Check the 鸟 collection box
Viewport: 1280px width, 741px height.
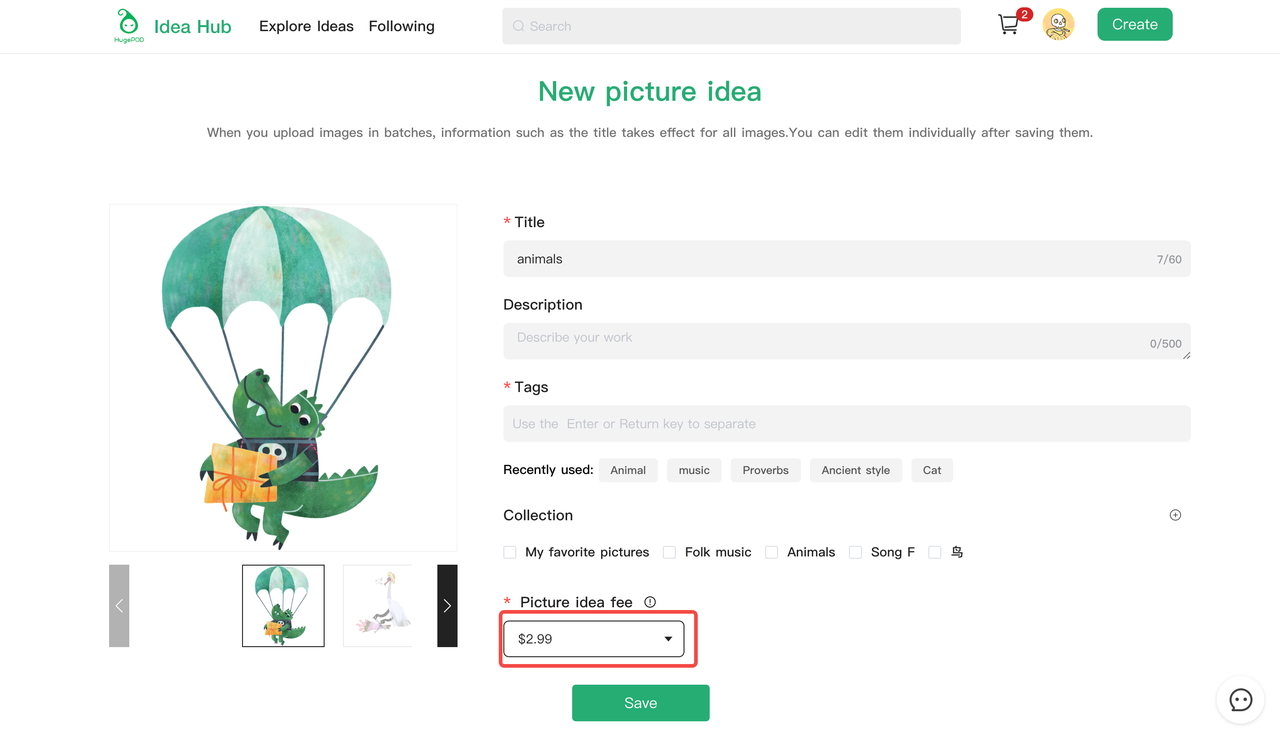935,552
